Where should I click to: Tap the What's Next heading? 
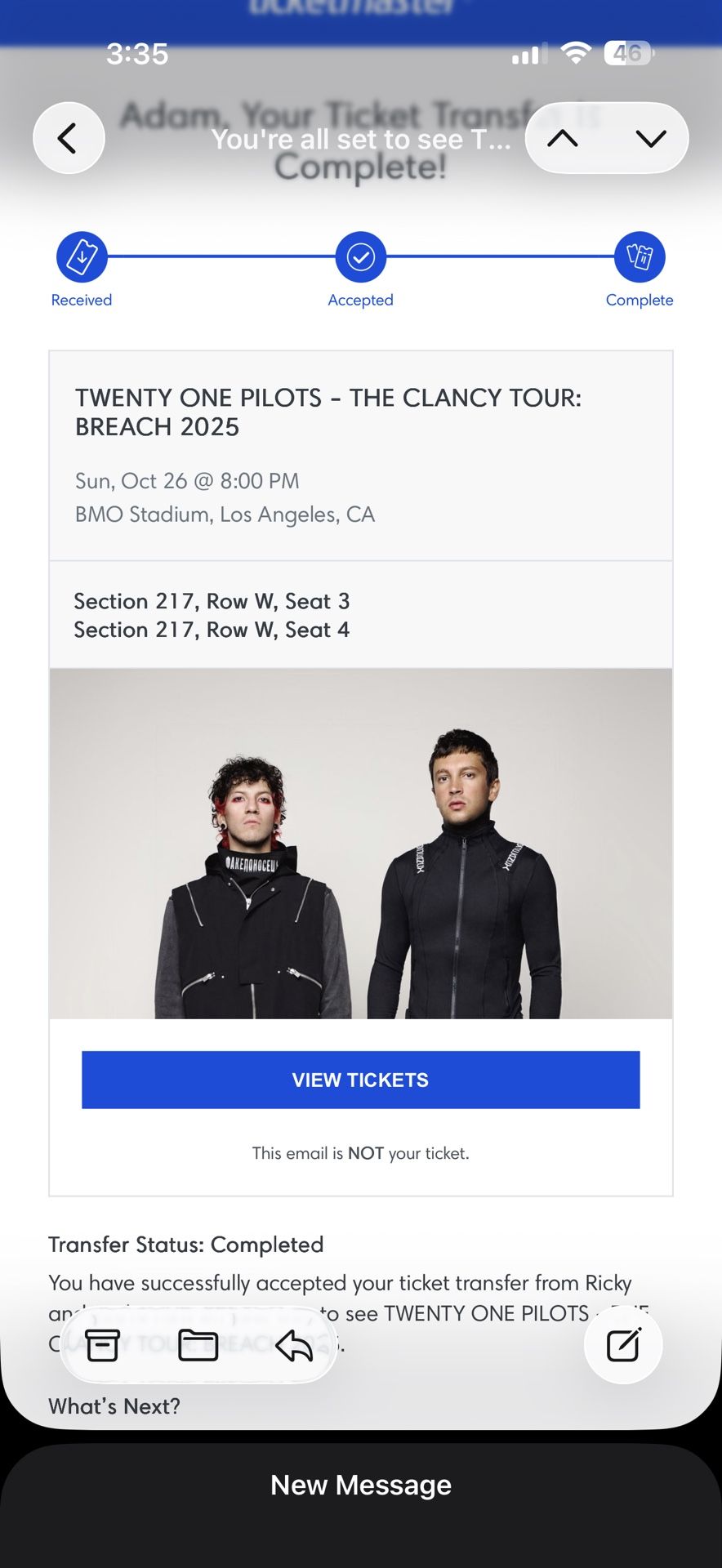click(114, 1405)
